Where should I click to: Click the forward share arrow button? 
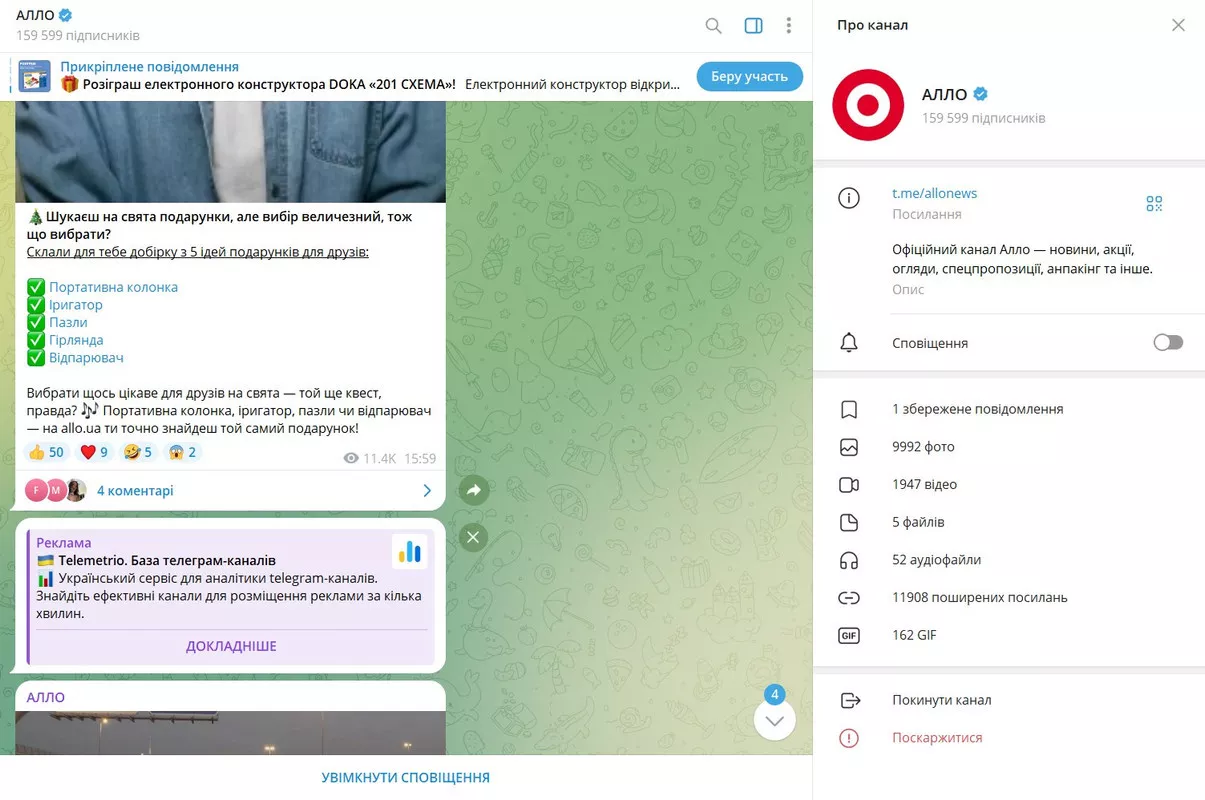[474, 490]
